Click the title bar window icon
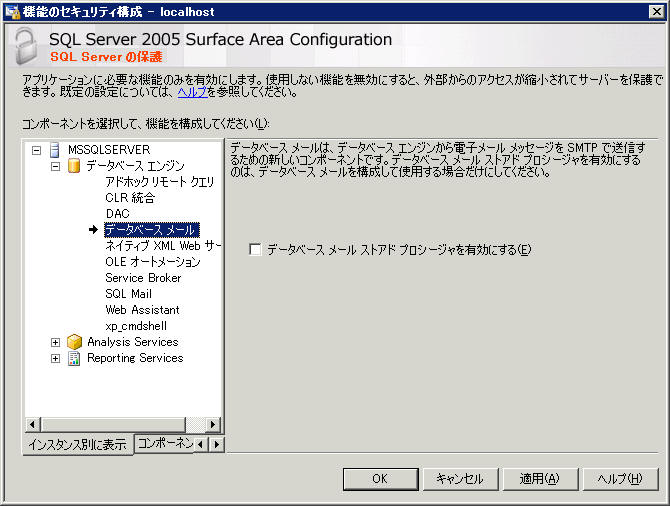This screenshot has width=670, height=506. click(x=12, y=12)
